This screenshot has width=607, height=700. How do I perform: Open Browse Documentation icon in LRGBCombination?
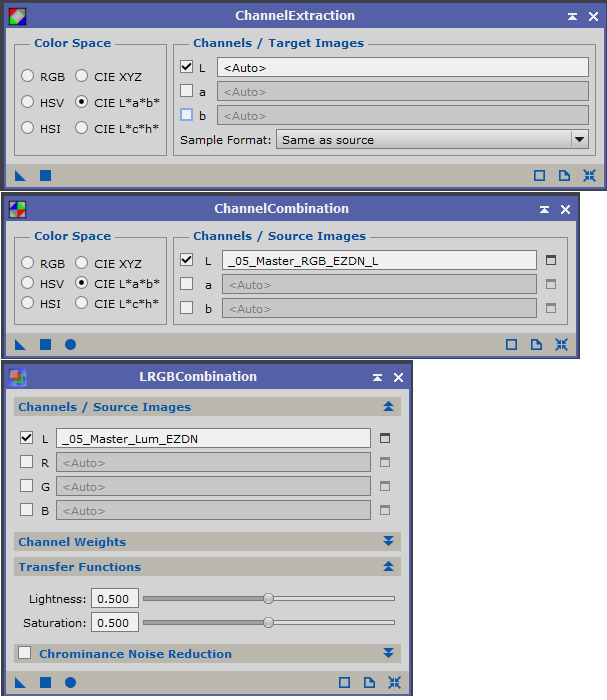coord(370,682)
